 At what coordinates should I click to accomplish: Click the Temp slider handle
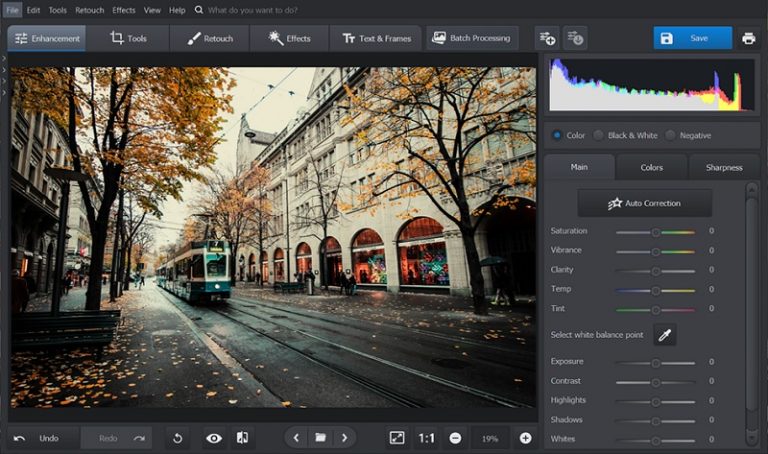655,290
